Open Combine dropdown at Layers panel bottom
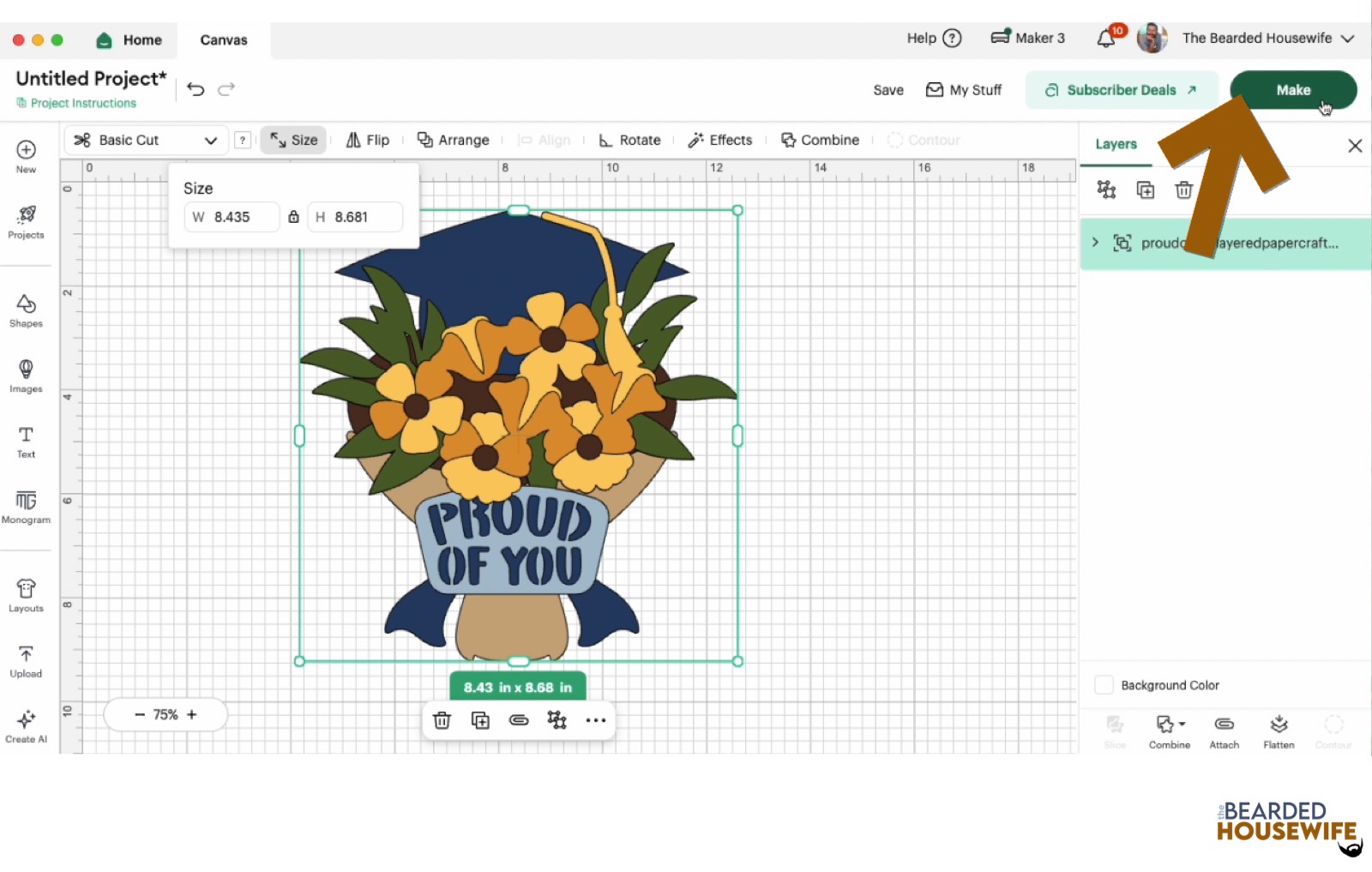Screen dimensions: 1372x872 click(x=1170, y=731)
